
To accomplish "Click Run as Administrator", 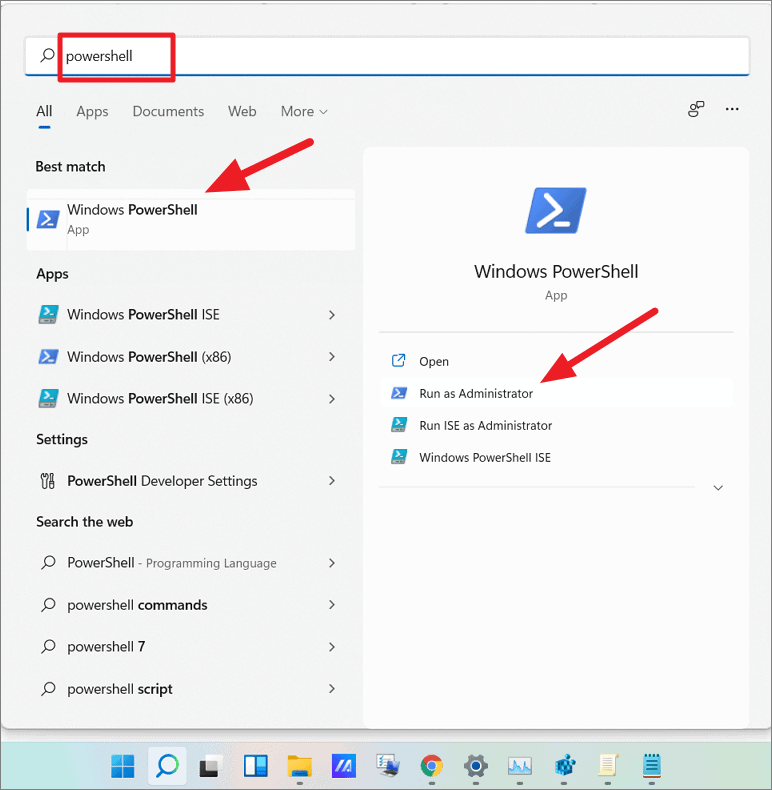I will pyautogui.click(x=556, y=393).
